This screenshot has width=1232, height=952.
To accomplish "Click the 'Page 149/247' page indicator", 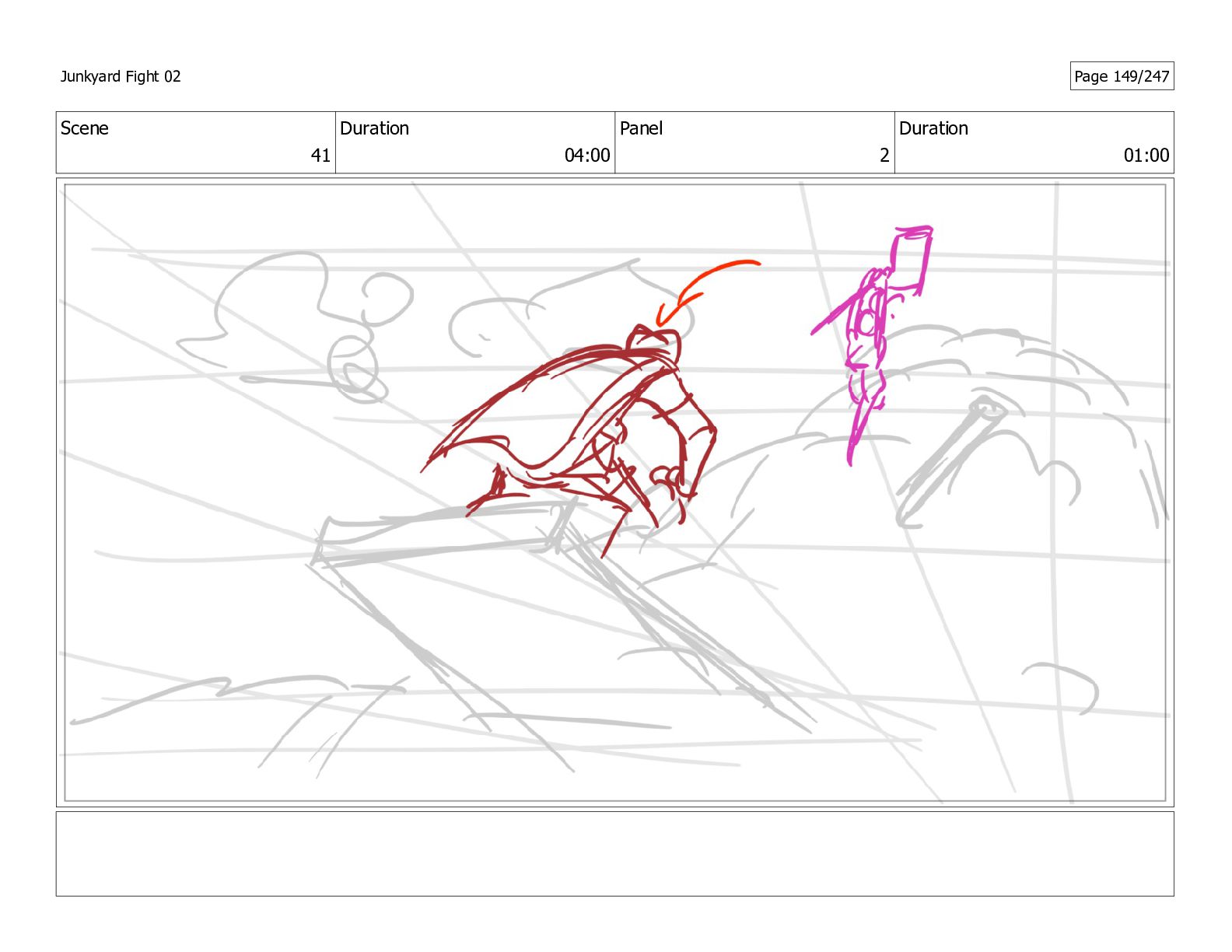I will [x=1122, y=76].
